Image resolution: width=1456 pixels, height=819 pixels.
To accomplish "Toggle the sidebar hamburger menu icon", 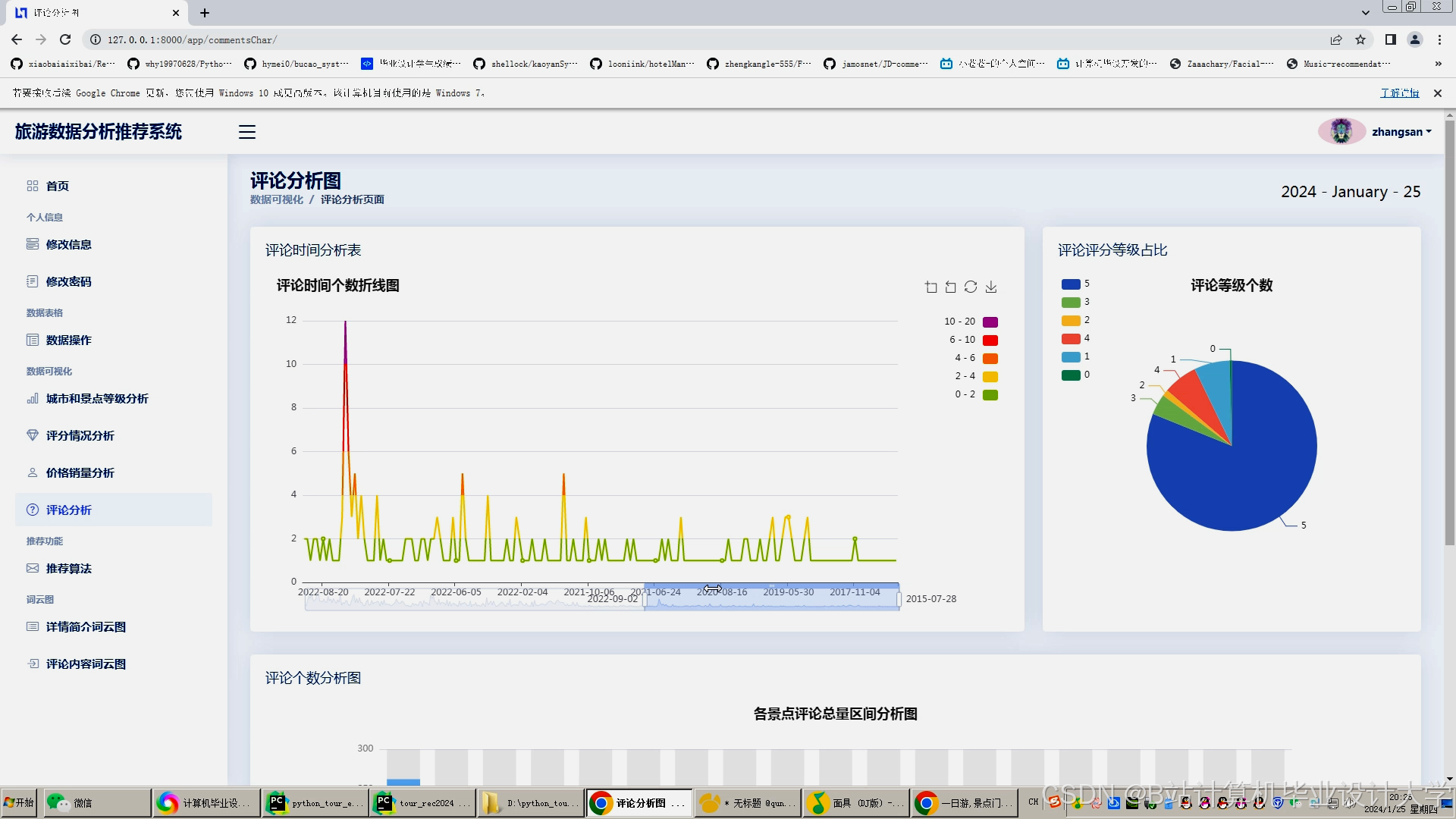I will pos(247,132).
